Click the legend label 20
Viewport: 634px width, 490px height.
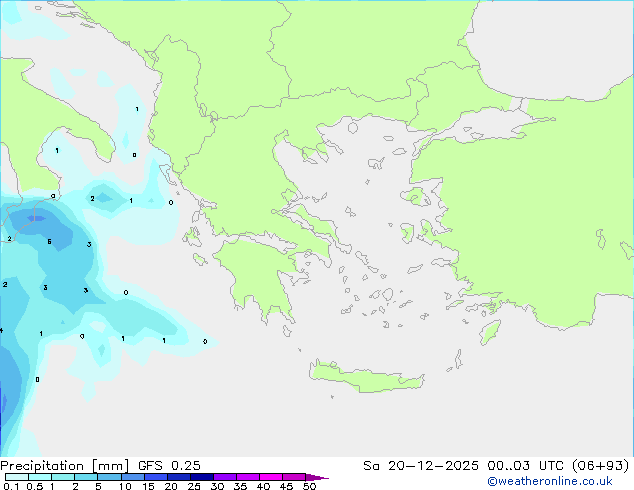171,486
